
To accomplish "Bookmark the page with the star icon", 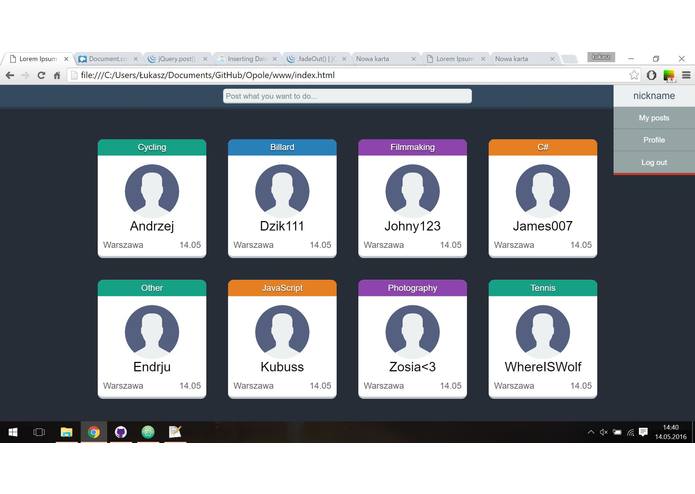I will tap(634, 75).
